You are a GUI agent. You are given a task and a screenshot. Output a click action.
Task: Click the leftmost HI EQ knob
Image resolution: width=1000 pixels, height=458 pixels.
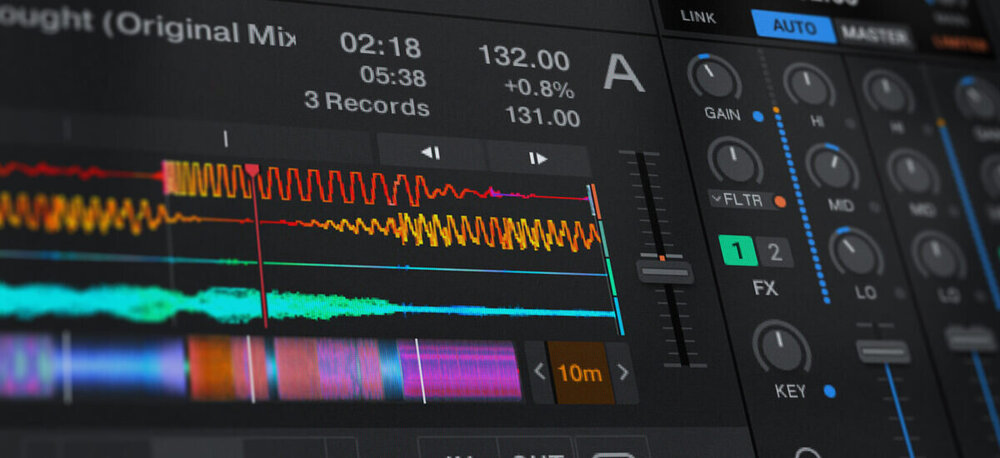(809, 85)
